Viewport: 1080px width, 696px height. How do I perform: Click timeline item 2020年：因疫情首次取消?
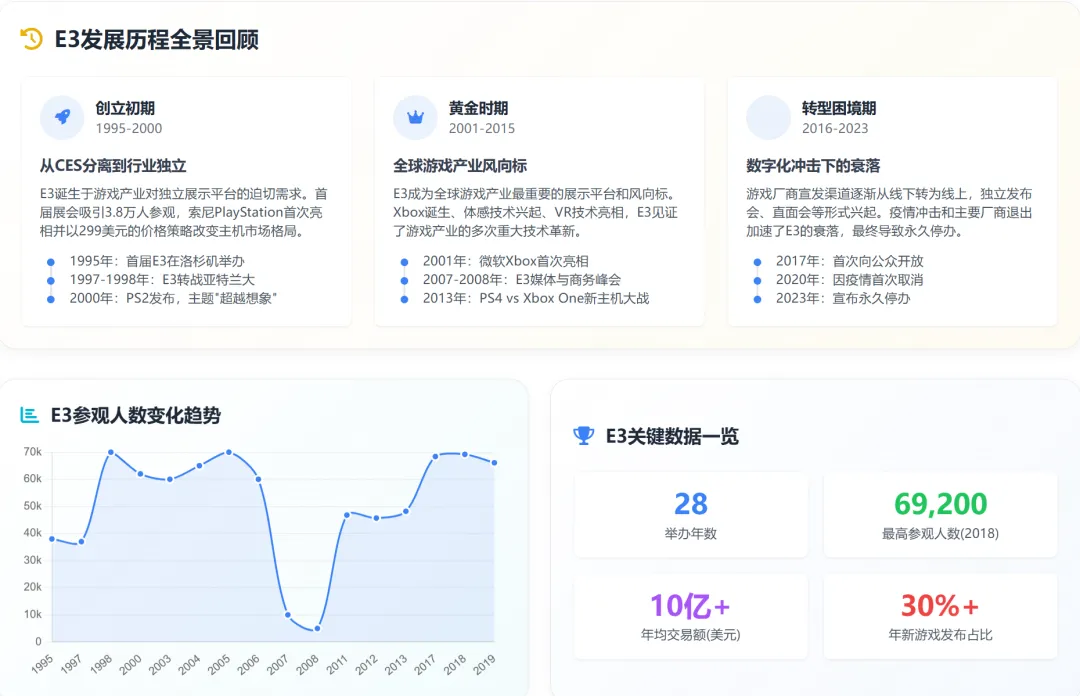tap(849, 280)
